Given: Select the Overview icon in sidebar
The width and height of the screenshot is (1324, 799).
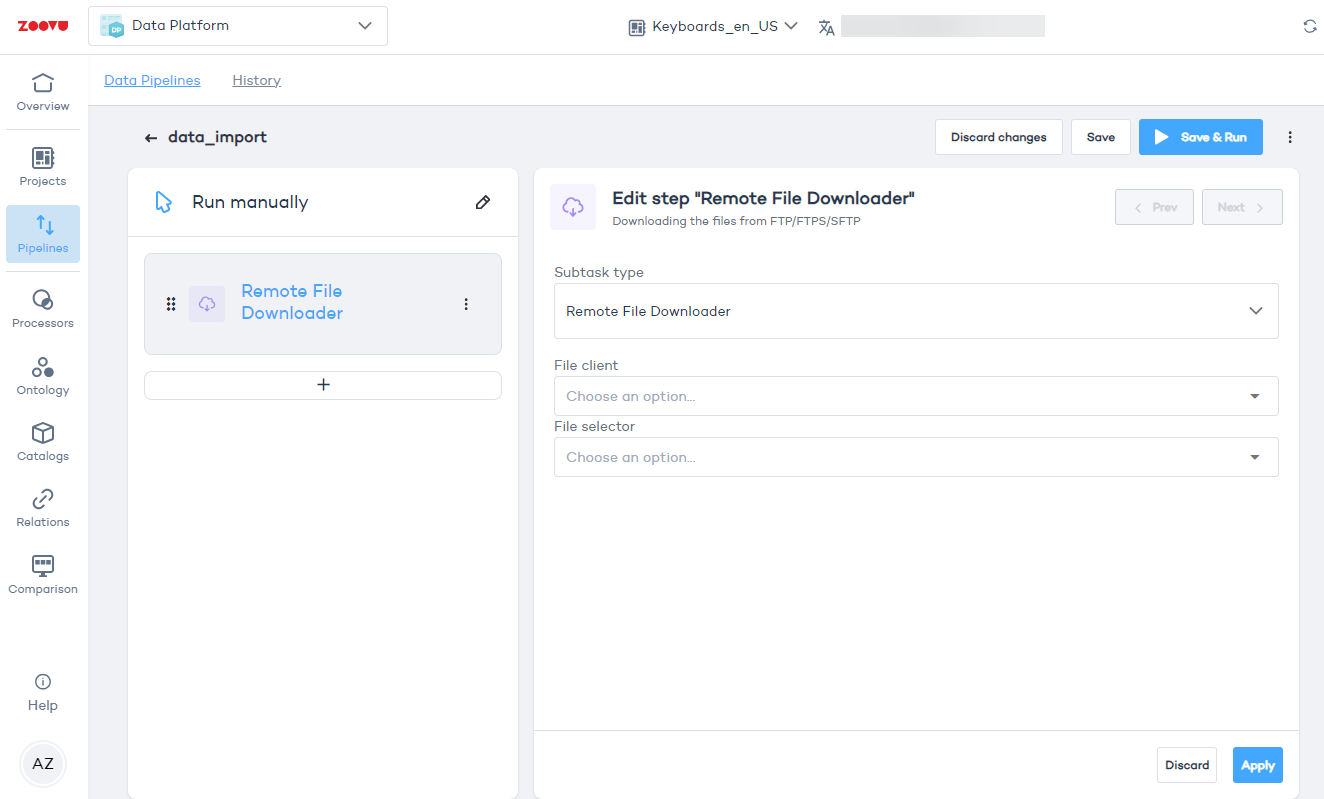Looking at the screenshot, I should tap(42, 92).
